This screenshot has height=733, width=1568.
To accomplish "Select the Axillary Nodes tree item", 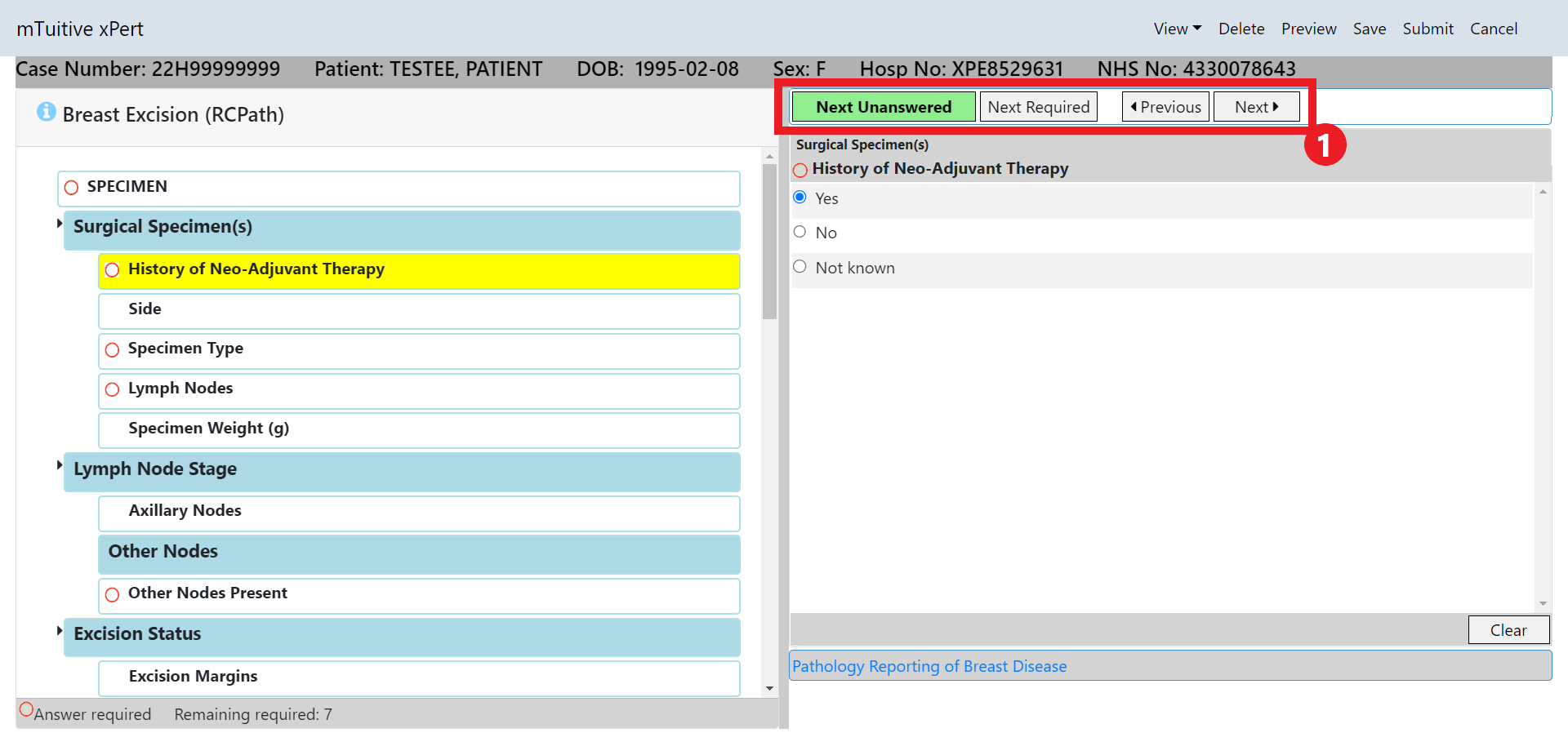I will click(419, 513).
